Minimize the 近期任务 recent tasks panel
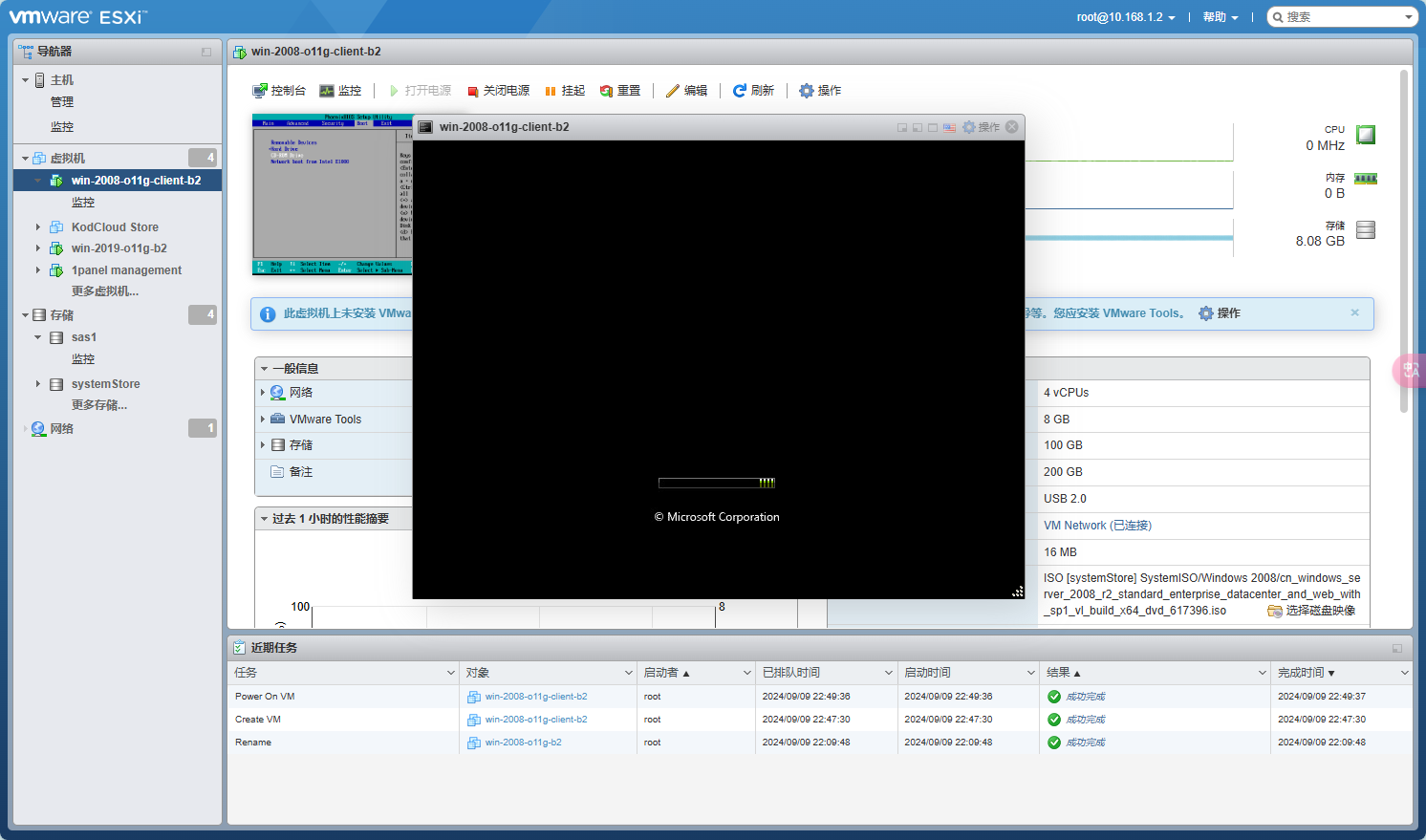 [1397, 648]
